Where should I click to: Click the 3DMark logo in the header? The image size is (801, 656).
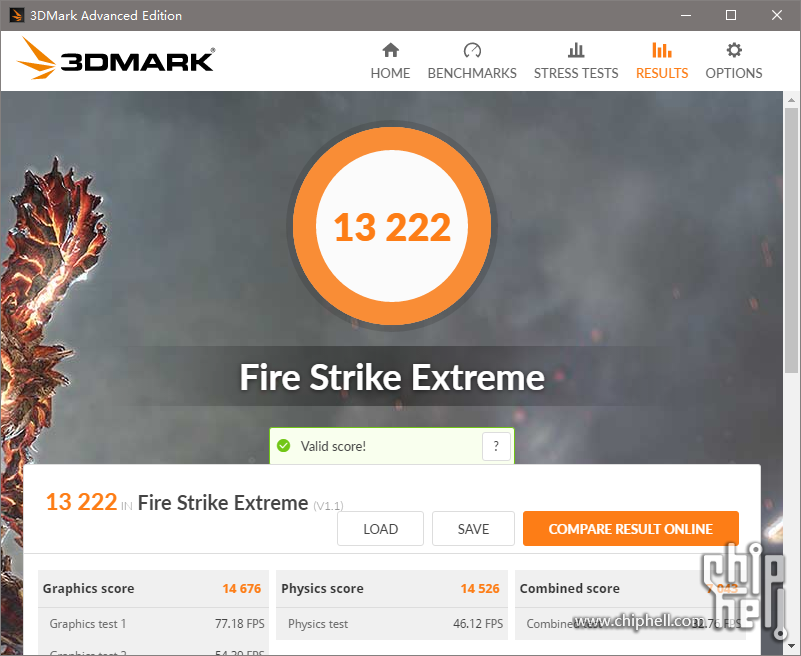tap(116, 59)
